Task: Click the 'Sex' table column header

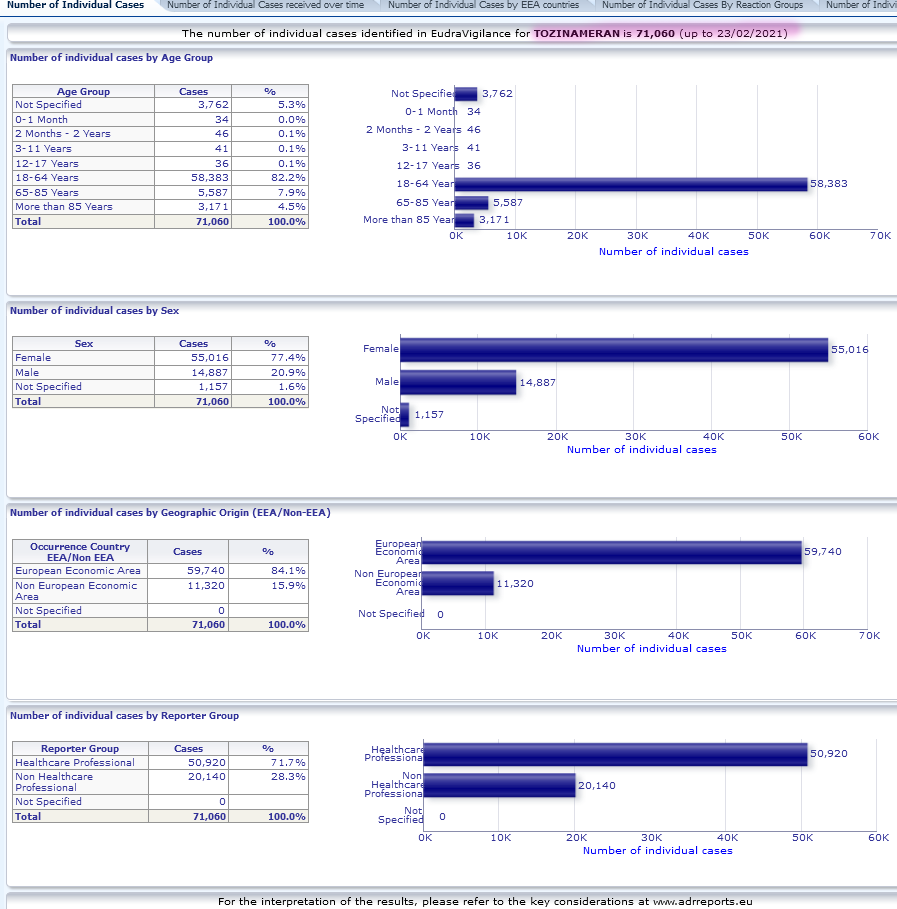Action: pyautogui.click(x=83, y=343)
